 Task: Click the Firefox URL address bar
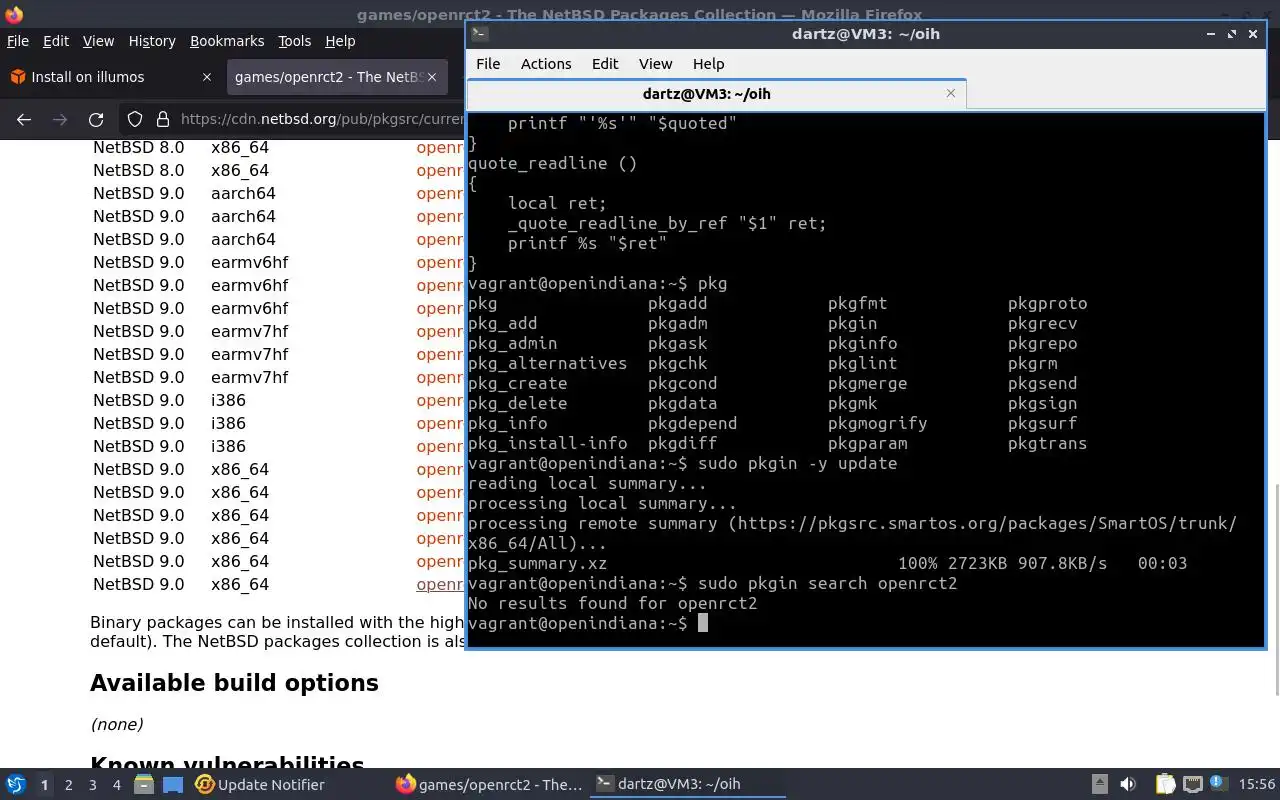coord(320,119)
